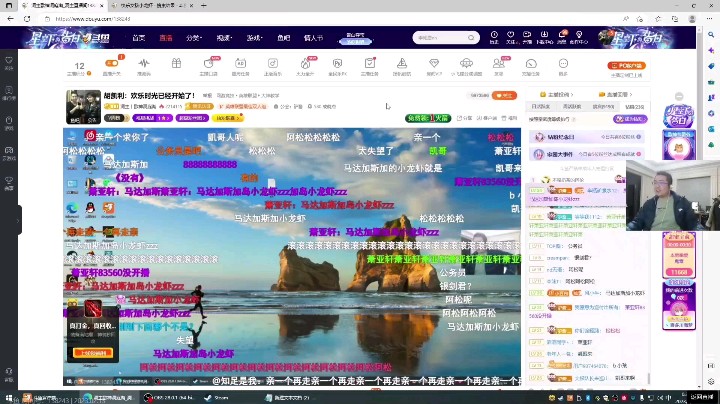Switch to the noble list tab
The width and height of the screenshot is (720, 404).
pyautogui.click(x=603, y=106)
